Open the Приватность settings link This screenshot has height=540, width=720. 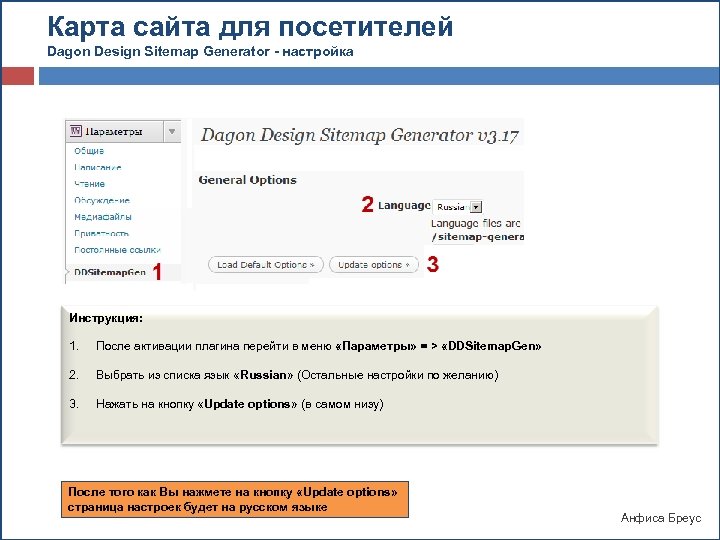click(x=101, y=233)
